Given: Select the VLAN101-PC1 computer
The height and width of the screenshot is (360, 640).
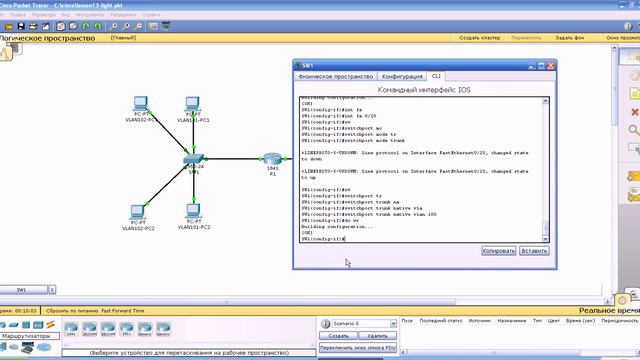Looking at the screenshot, I should pos(193,104).
